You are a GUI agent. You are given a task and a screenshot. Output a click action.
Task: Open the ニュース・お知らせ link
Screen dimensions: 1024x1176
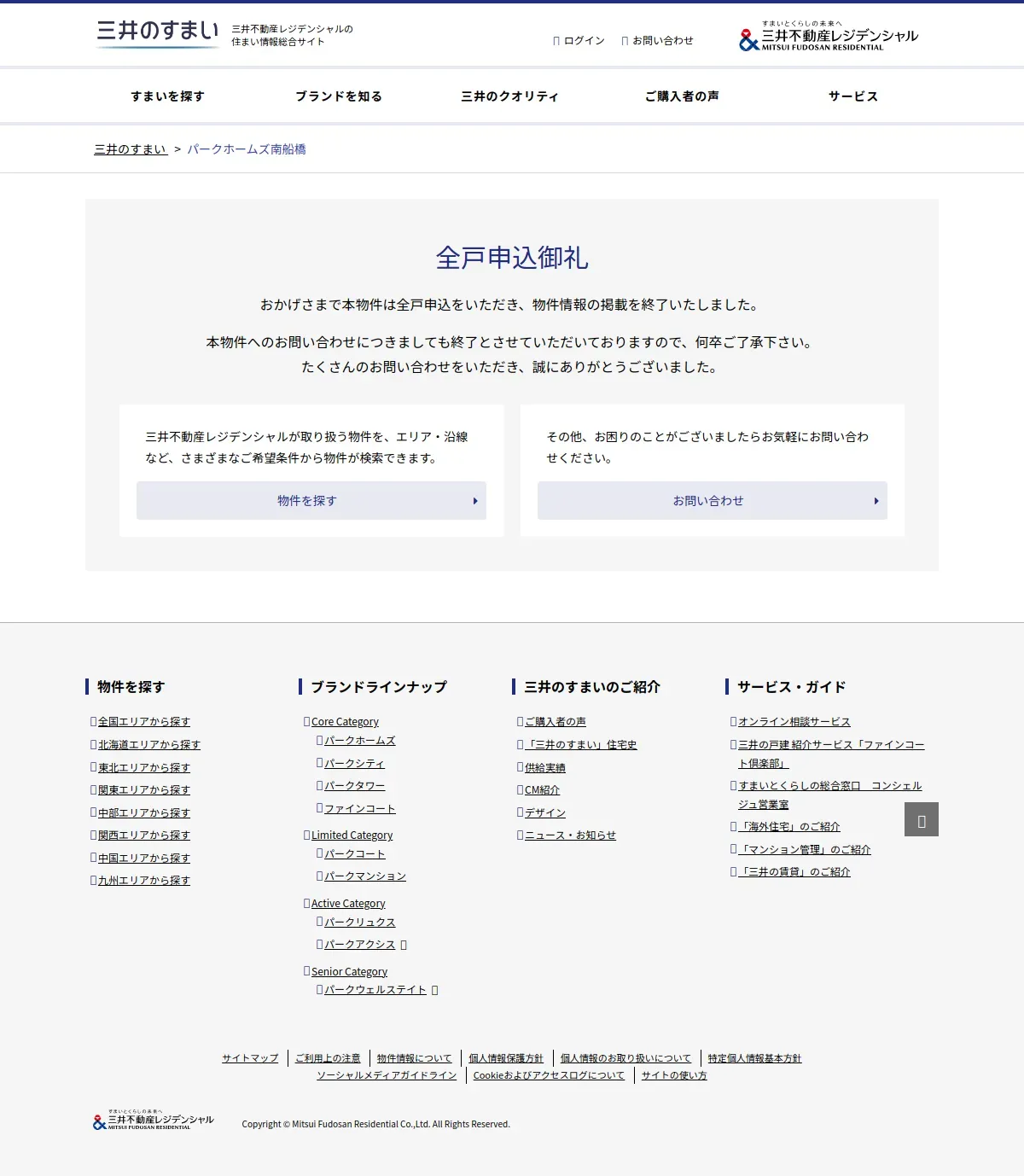click(570, 835)
